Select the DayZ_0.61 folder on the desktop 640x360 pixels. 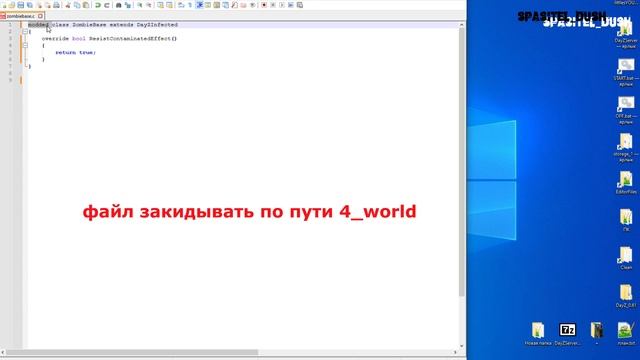click(x=626, y=296)
